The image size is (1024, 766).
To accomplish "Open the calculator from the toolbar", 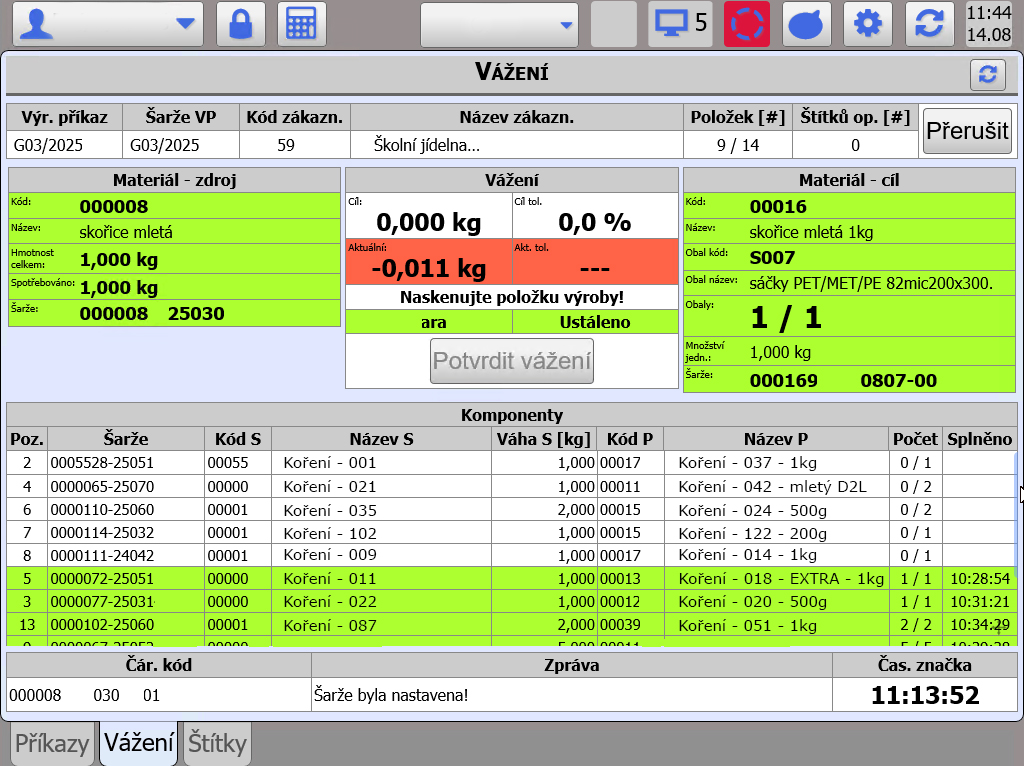I will pyautogui.click(x=300, y=24).
